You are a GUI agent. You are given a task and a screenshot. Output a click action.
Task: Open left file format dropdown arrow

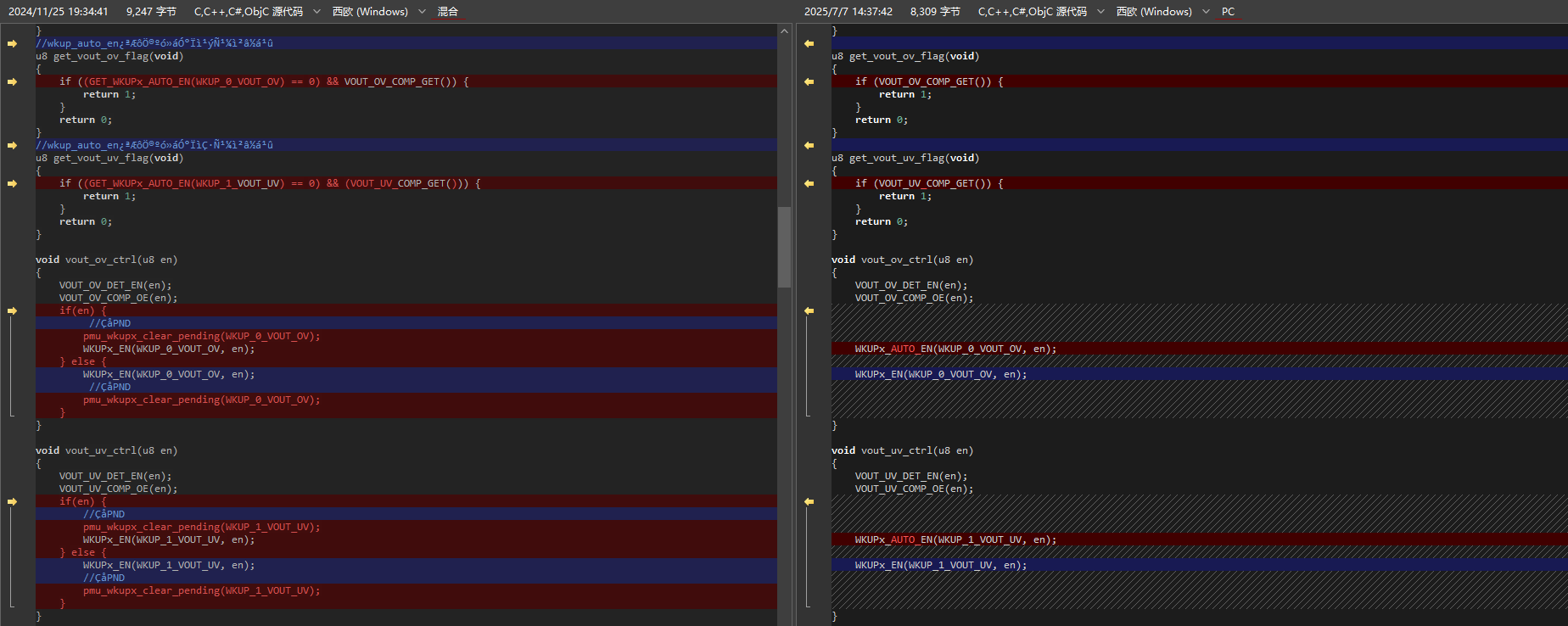coord(316,12)
